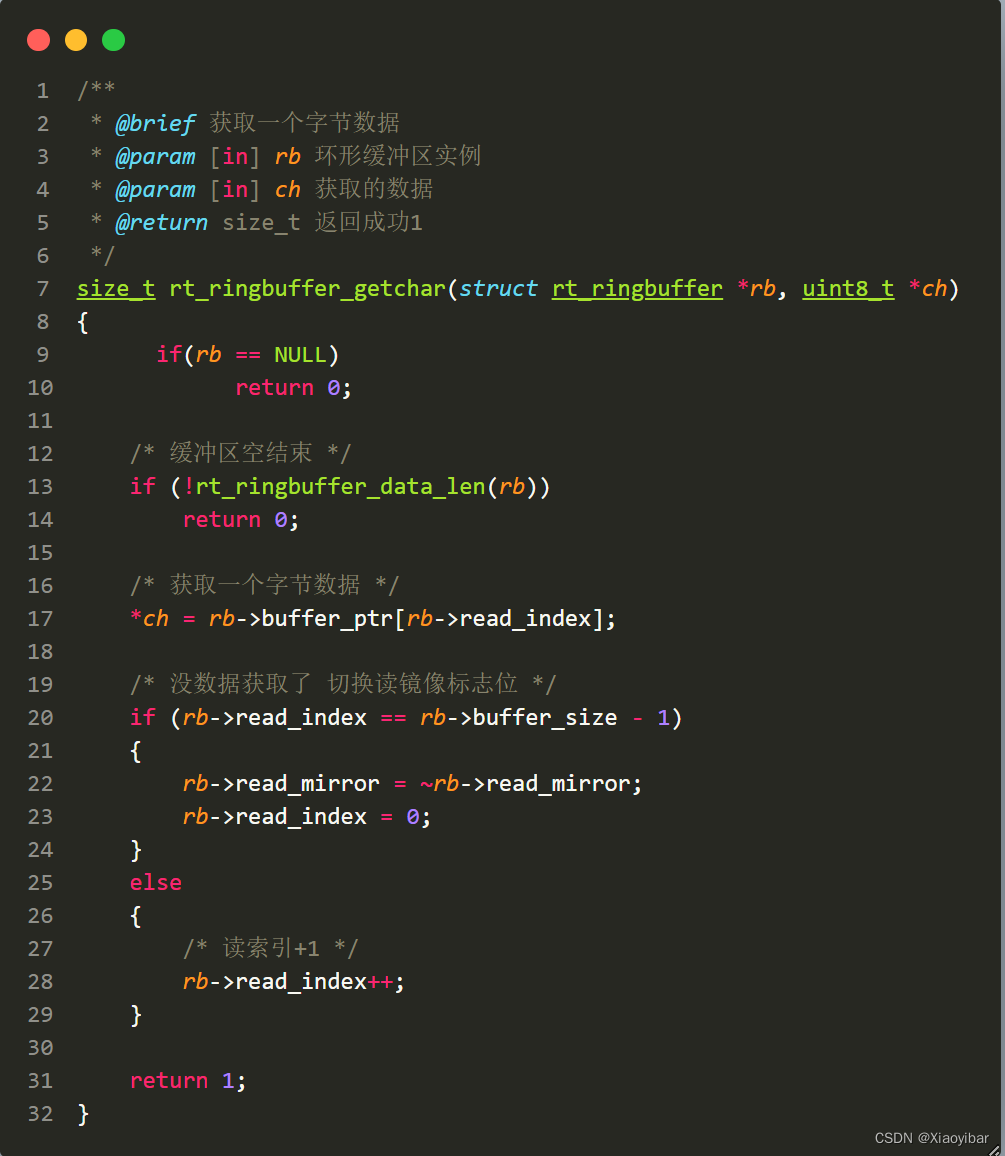
Task: Click the green traffic light button
Action: (x=113, y=40)
